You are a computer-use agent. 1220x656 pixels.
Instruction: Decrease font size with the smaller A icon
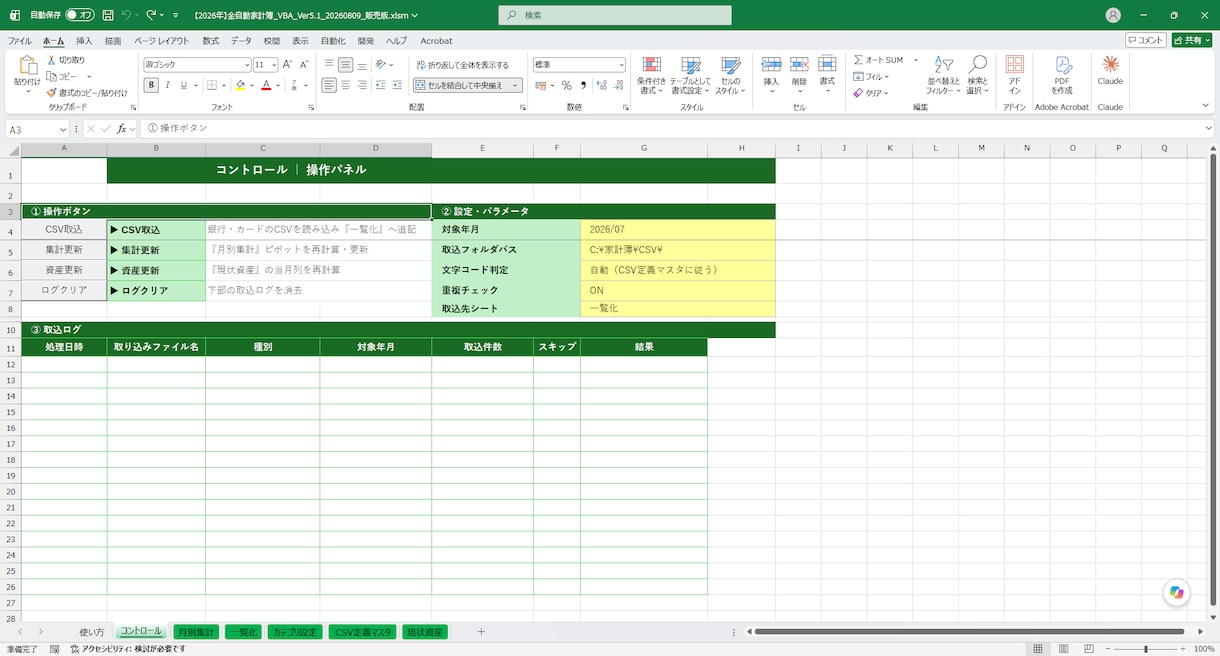(x=303, y=64)
